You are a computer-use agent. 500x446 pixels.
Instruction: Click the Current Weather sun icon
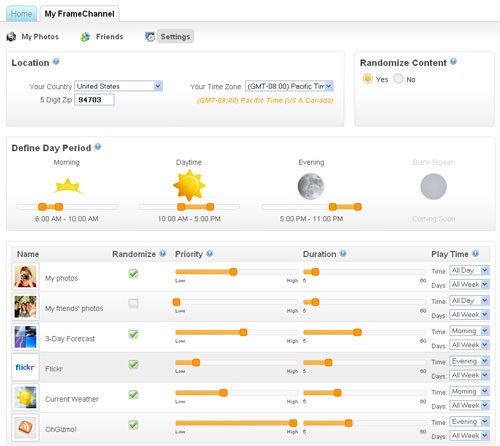pyautogui.click(x=25, y=397)
